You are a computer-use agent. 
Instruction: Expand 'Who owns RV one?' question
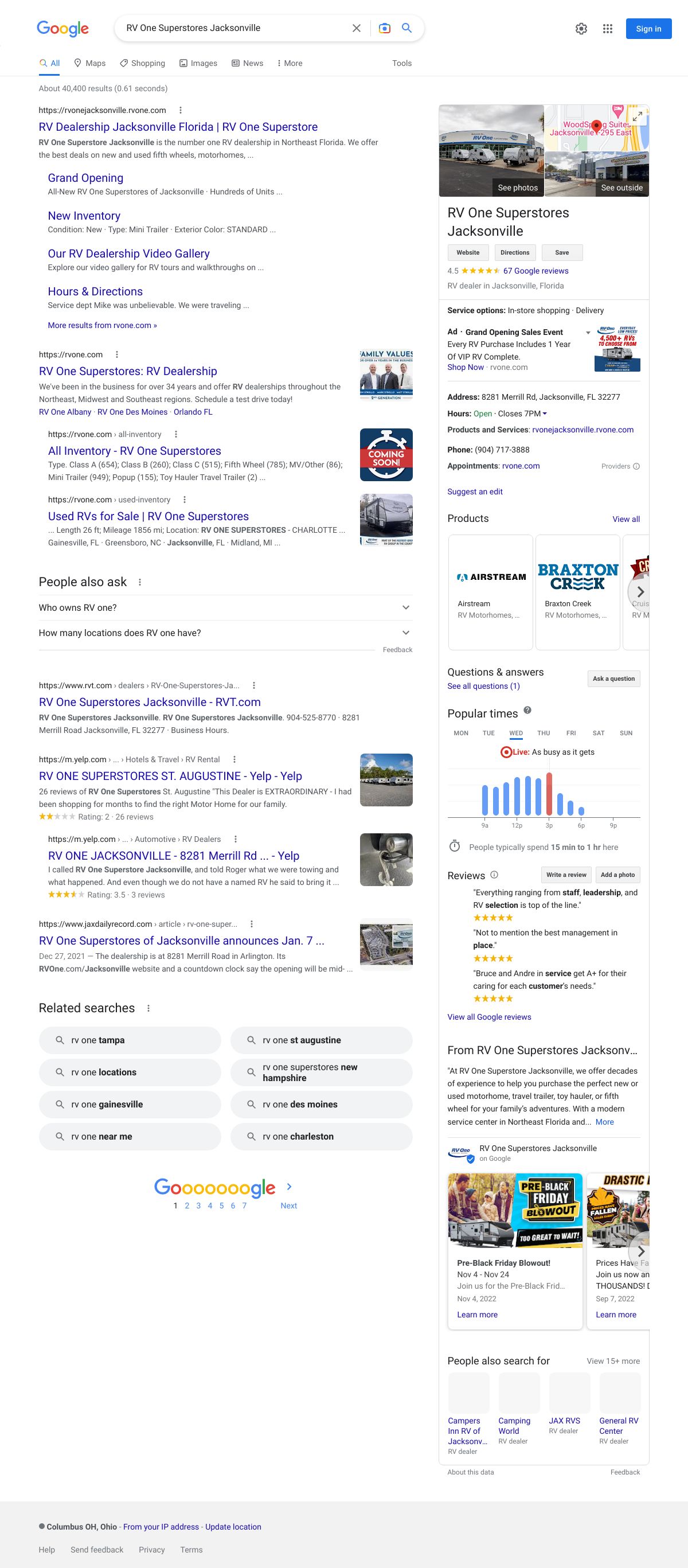[406, 607]
